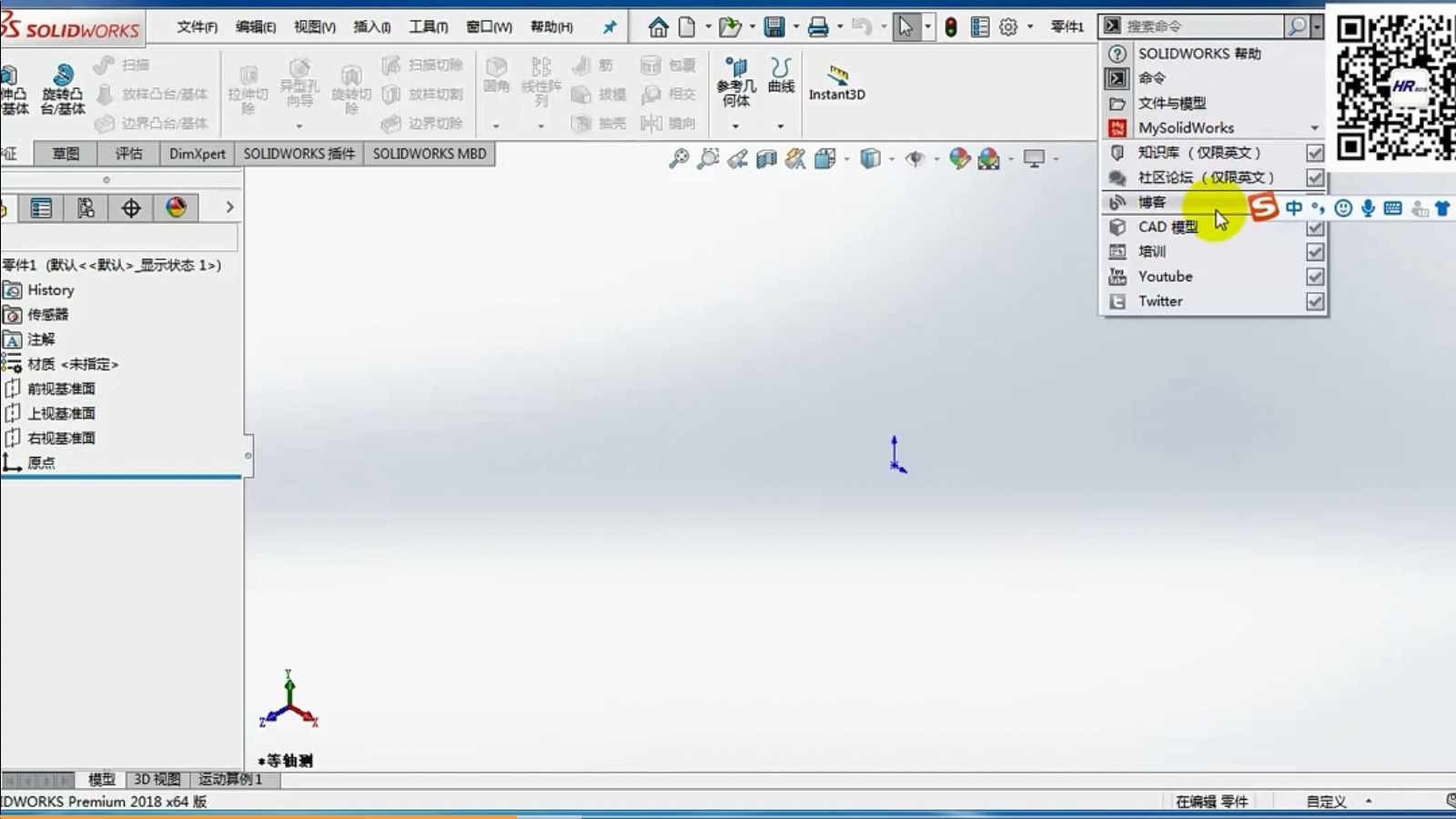1456x819 pixels.
Task: Open the search type dropdown arrow
Action: (1317, 27)
